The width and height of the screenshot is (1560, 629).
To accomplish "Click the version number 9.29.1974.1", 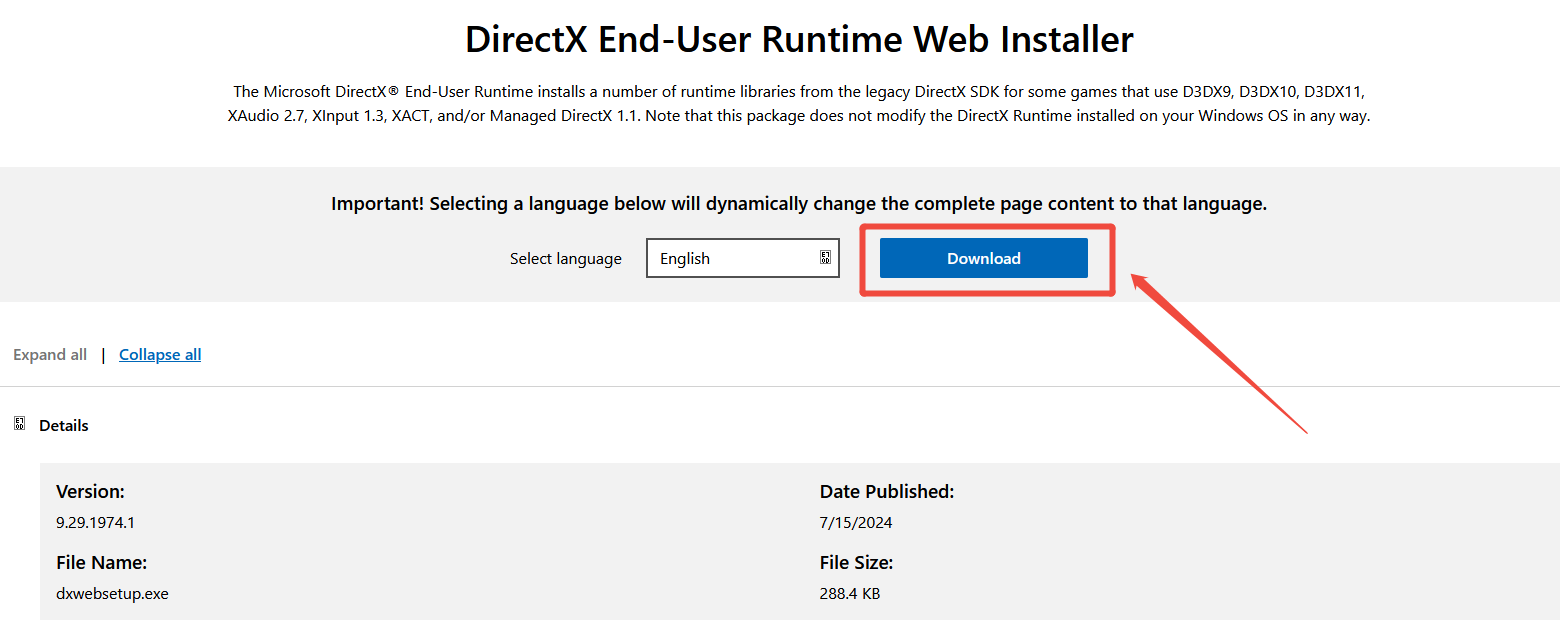I will point(95,522).
